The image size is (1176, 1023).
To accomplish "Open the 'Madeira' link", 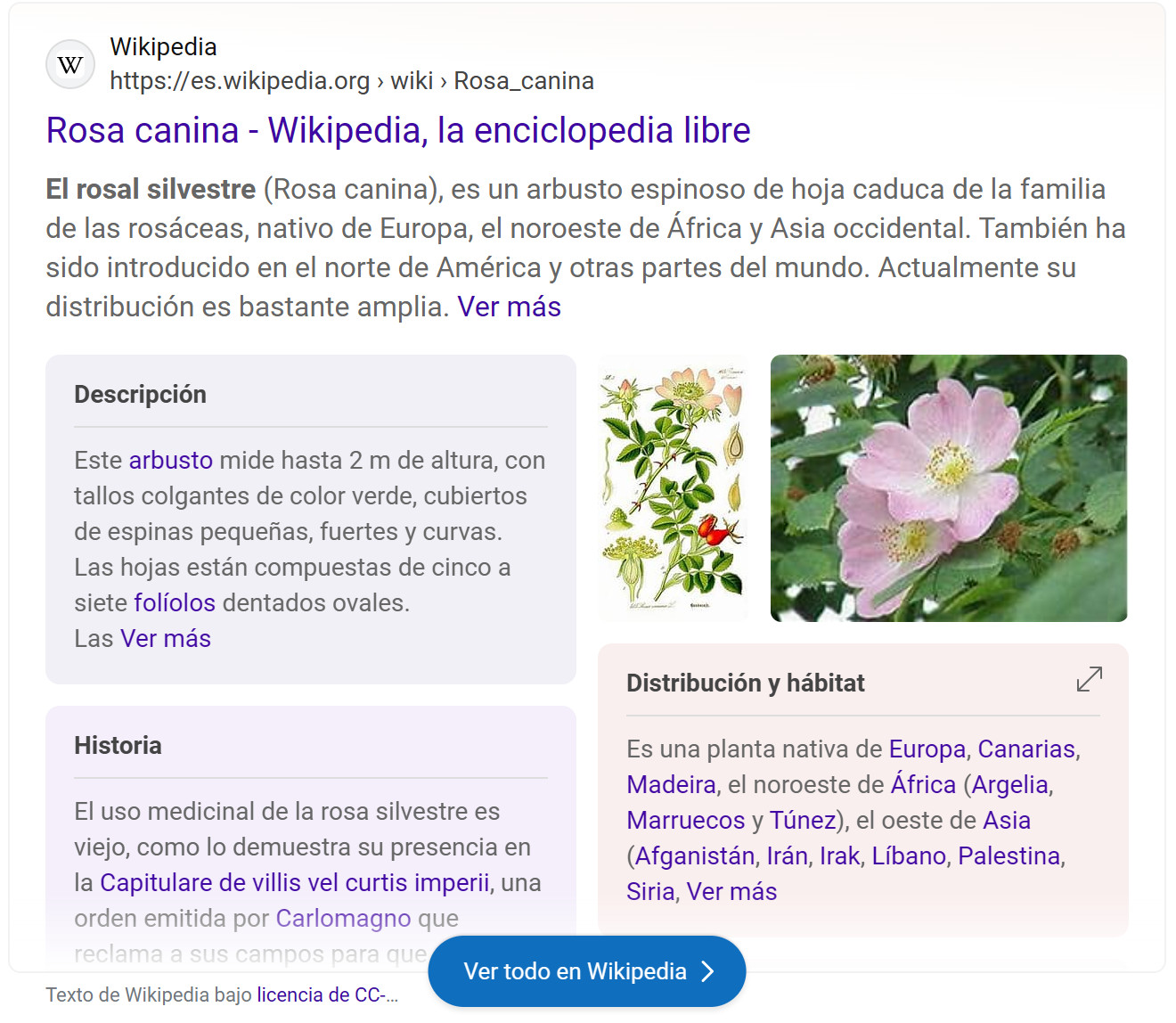I will pos(671,784).
